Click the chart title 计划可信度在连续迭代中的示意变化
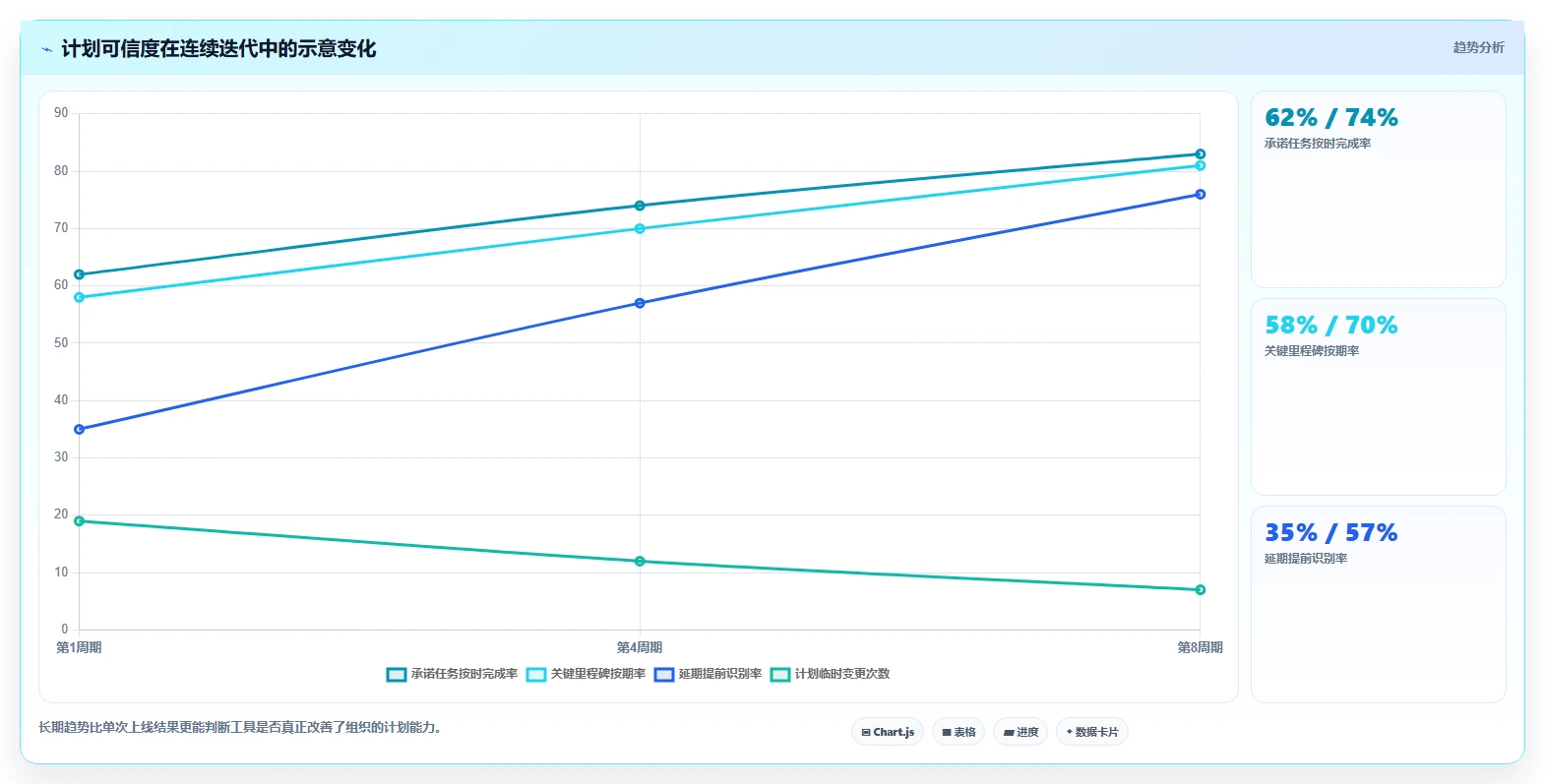1545x784 pixels. (x=218, y=49)
